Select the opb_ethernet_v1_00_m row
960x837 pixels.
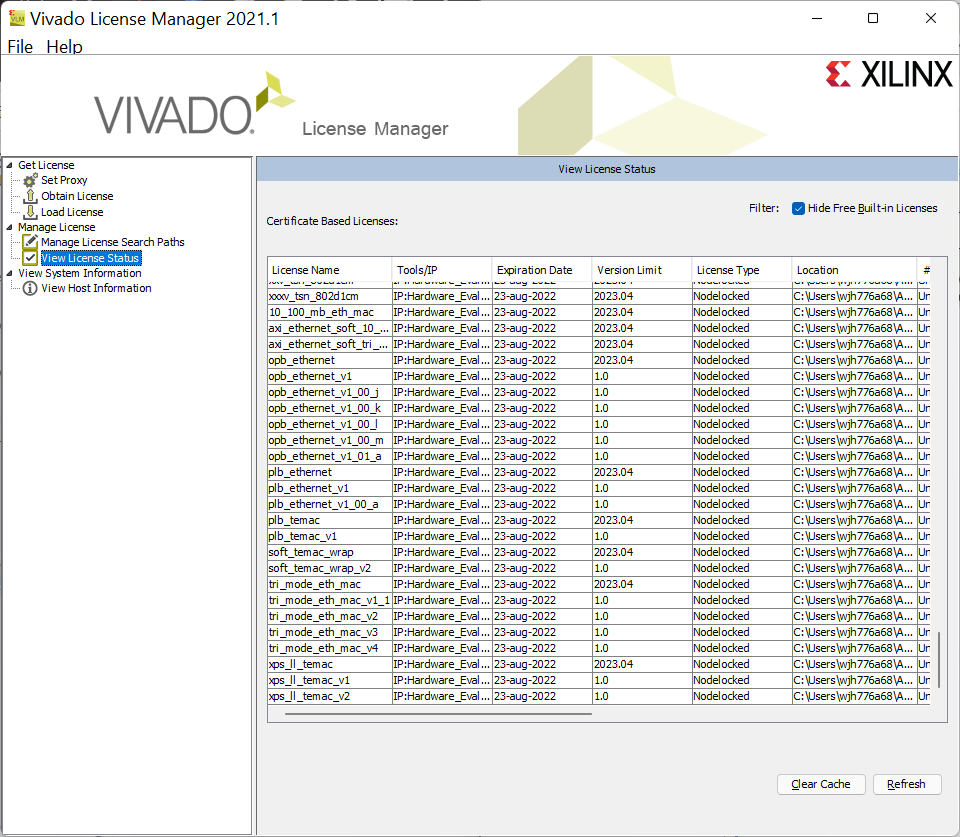599,440
